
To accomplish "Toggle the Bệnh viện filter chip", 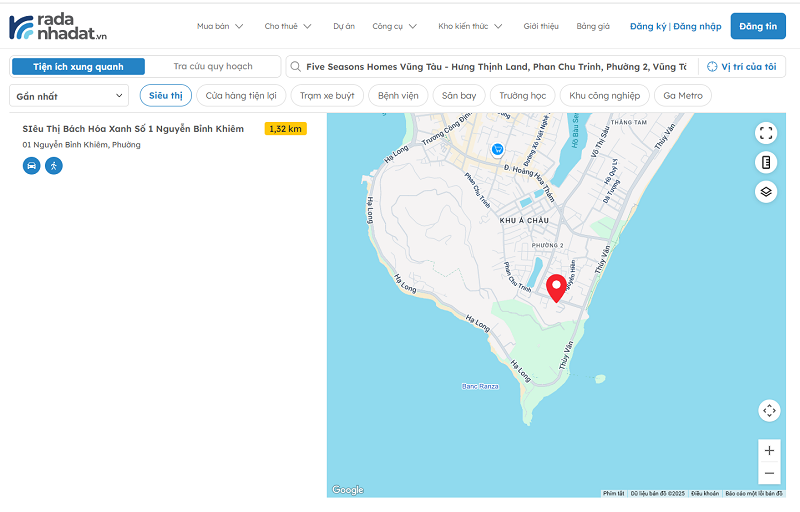I will point(398,96).
